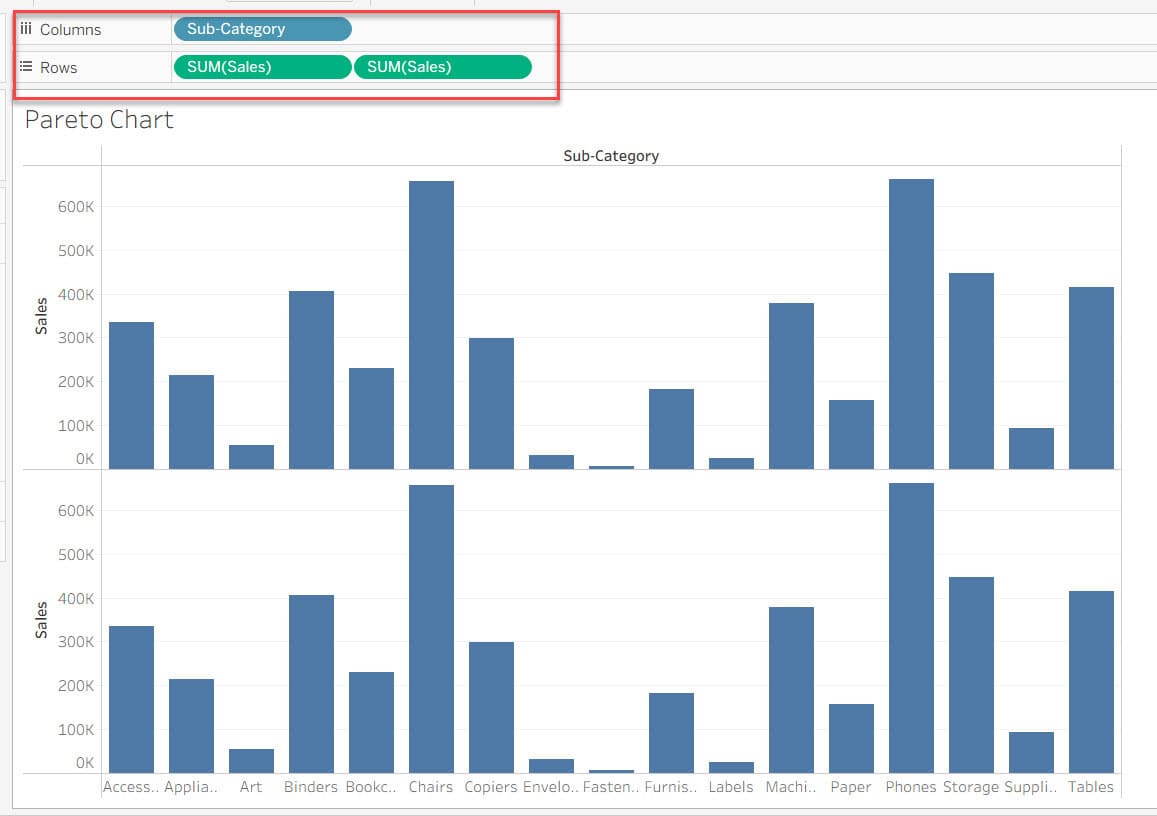
Task: Select the Accessories bar in the lower chart
Action: tap(130, 700)
